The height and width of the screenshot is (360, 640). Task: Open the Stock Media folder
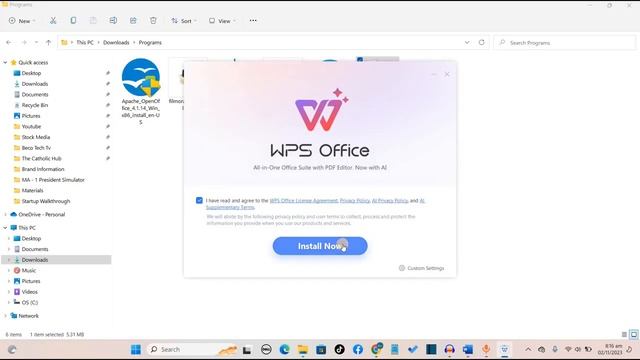36,137
